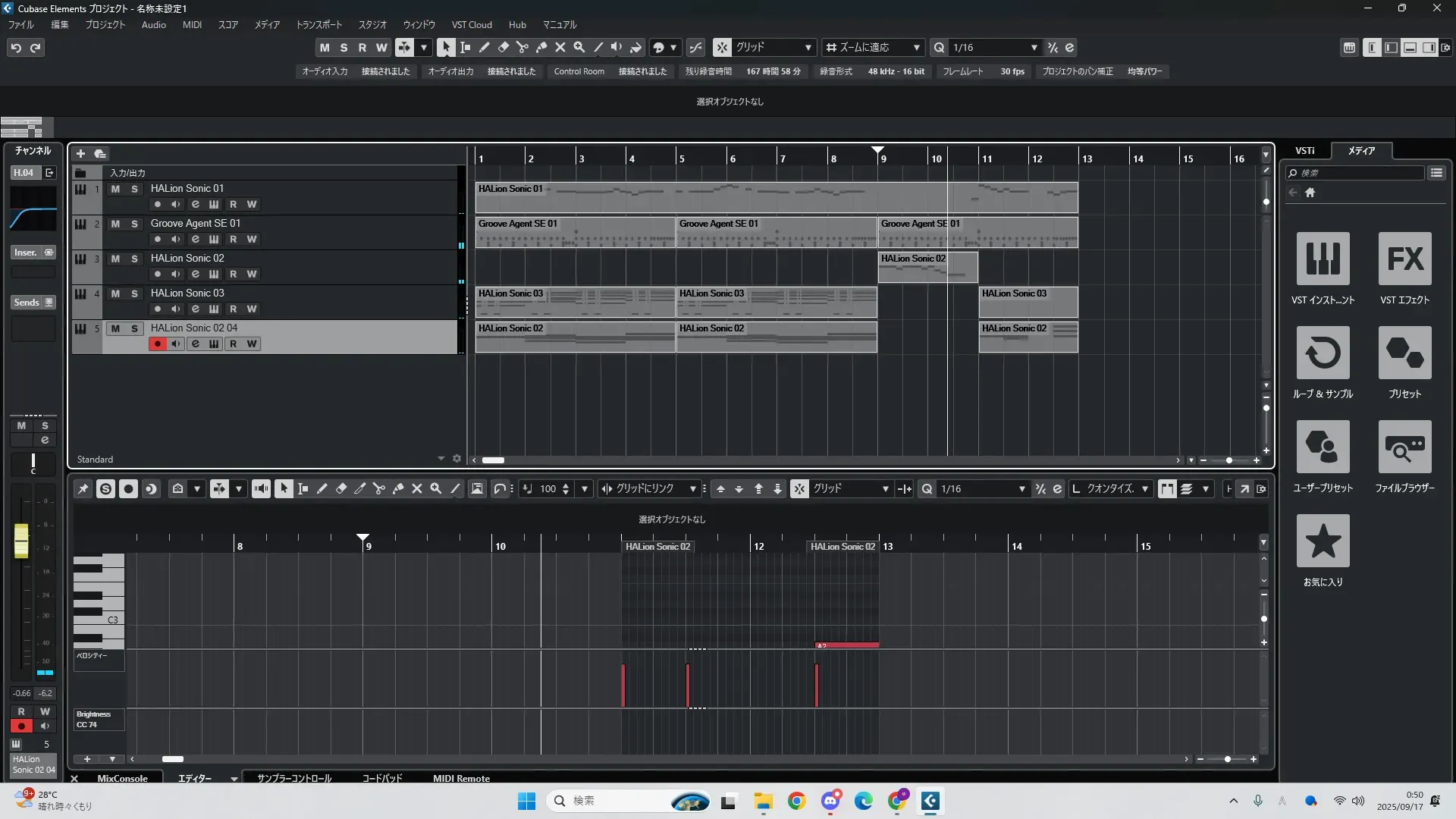
Task: Open the VST Effects (FX) tile
Action: (x=1404, y=259)
